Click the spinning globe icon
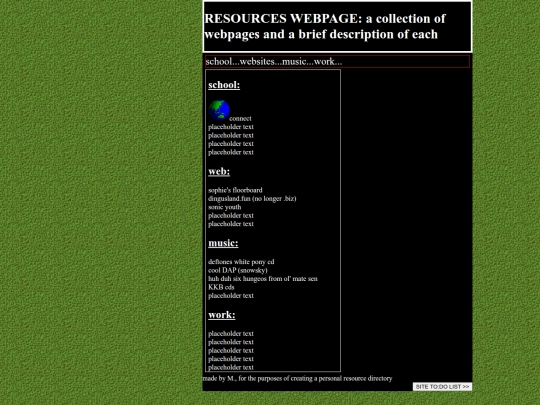The width and height of the screenshot is (540, 405). pos(219,110)
